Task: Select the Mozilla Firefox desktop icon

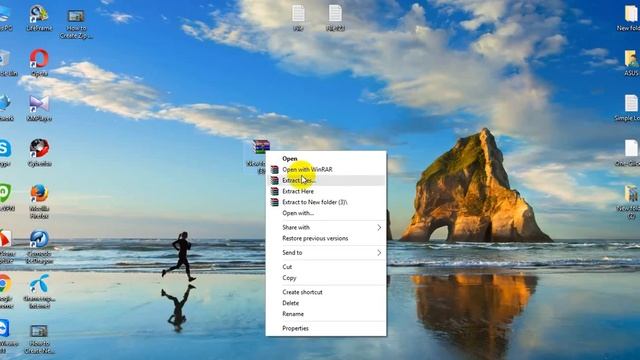Action: click(39, 202)
